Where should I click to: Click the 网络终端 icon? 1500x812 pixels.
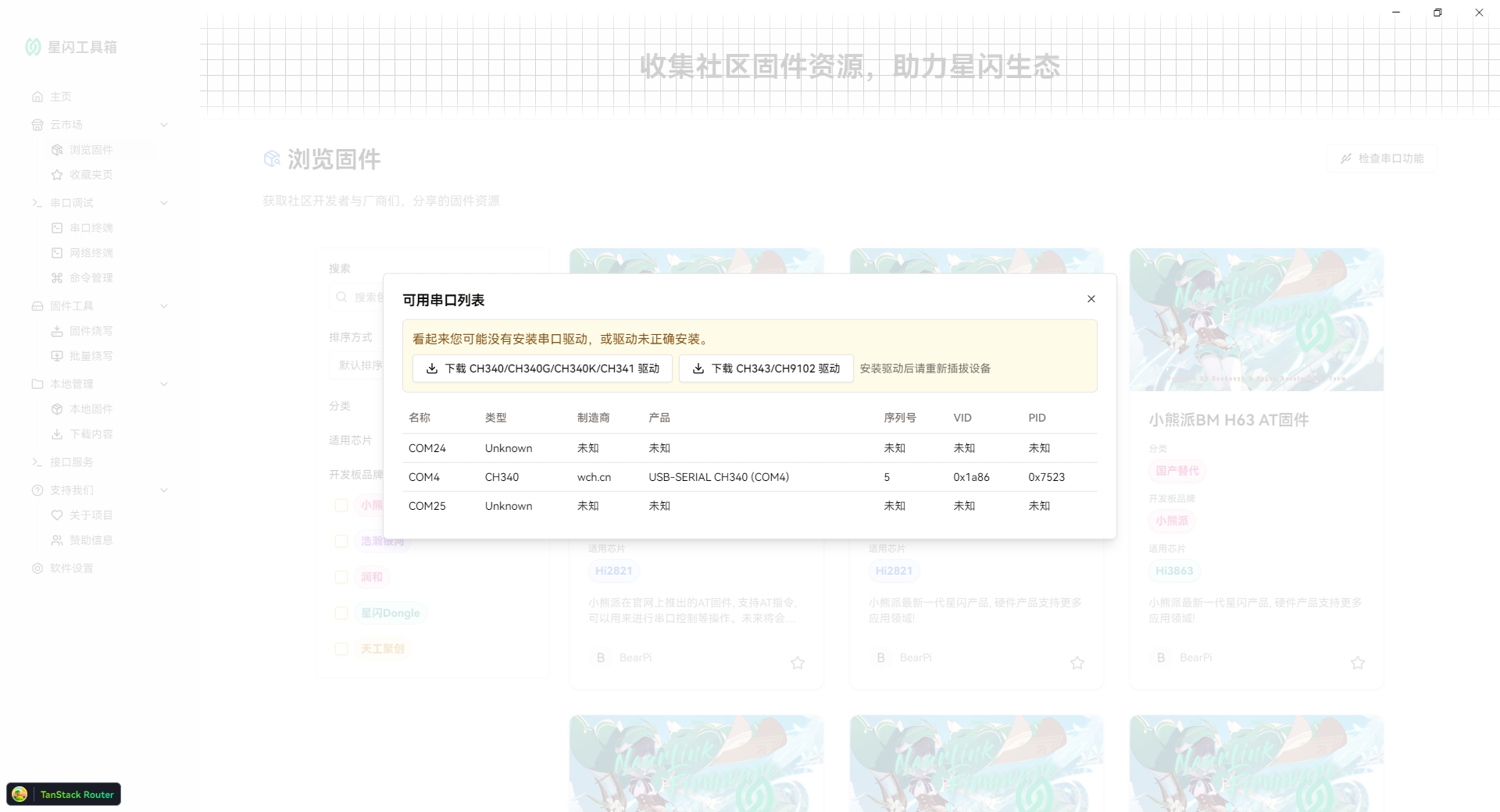[x=57, y=253]
